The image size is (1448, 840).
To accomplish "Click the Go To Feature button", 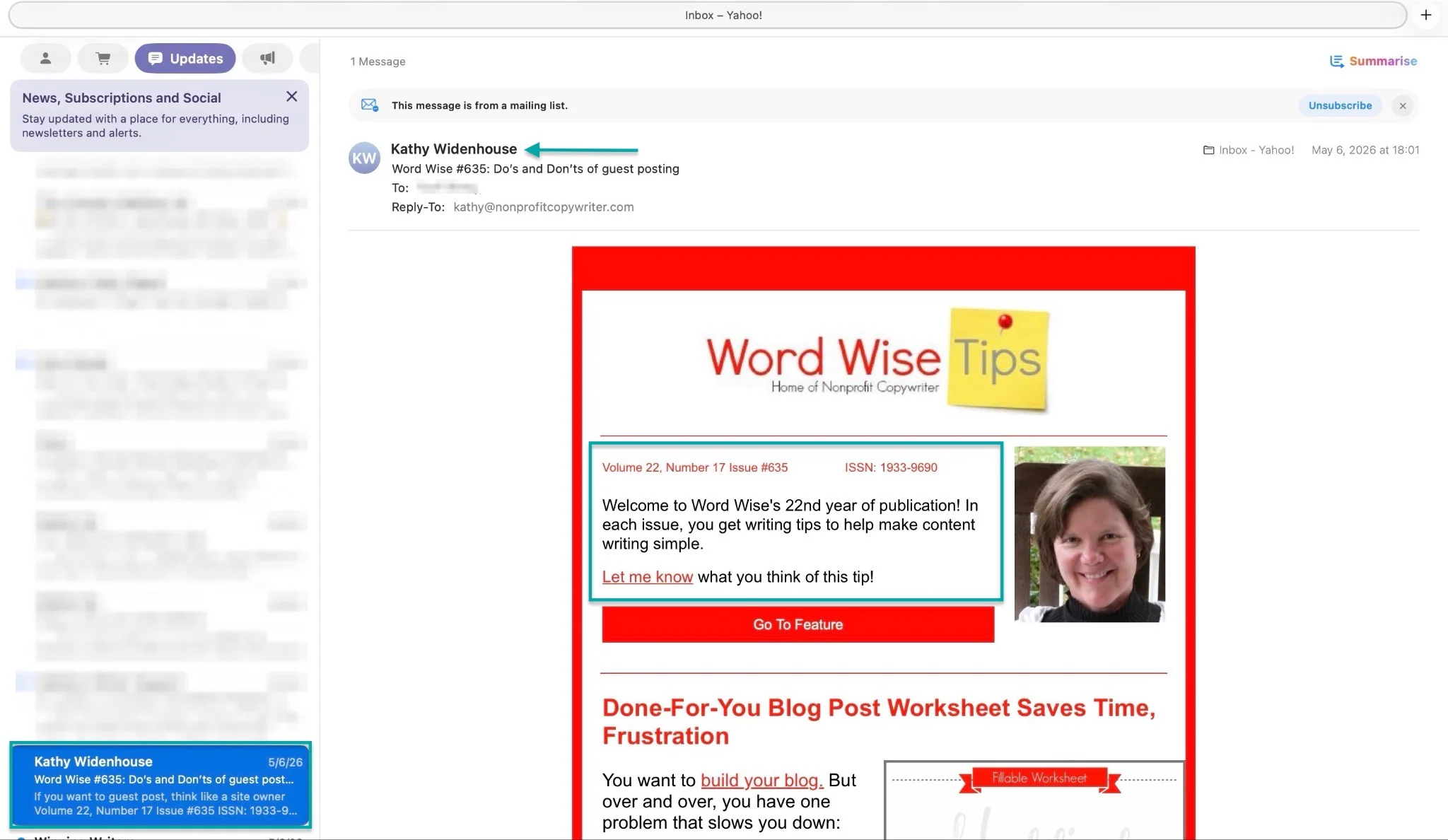I will [x=798, y=624].
